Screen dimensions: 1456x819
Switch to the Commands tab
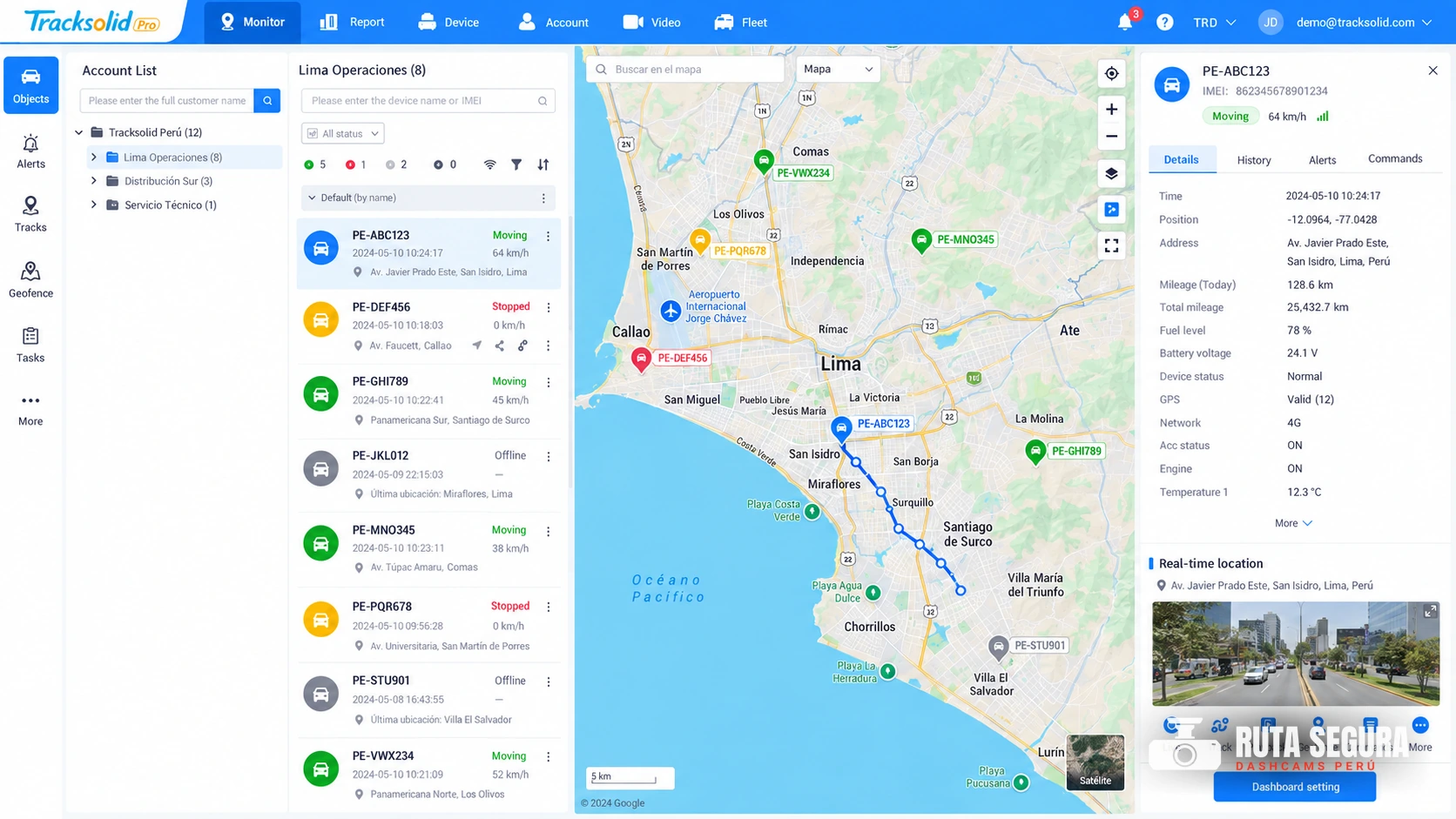point(1395,158)
